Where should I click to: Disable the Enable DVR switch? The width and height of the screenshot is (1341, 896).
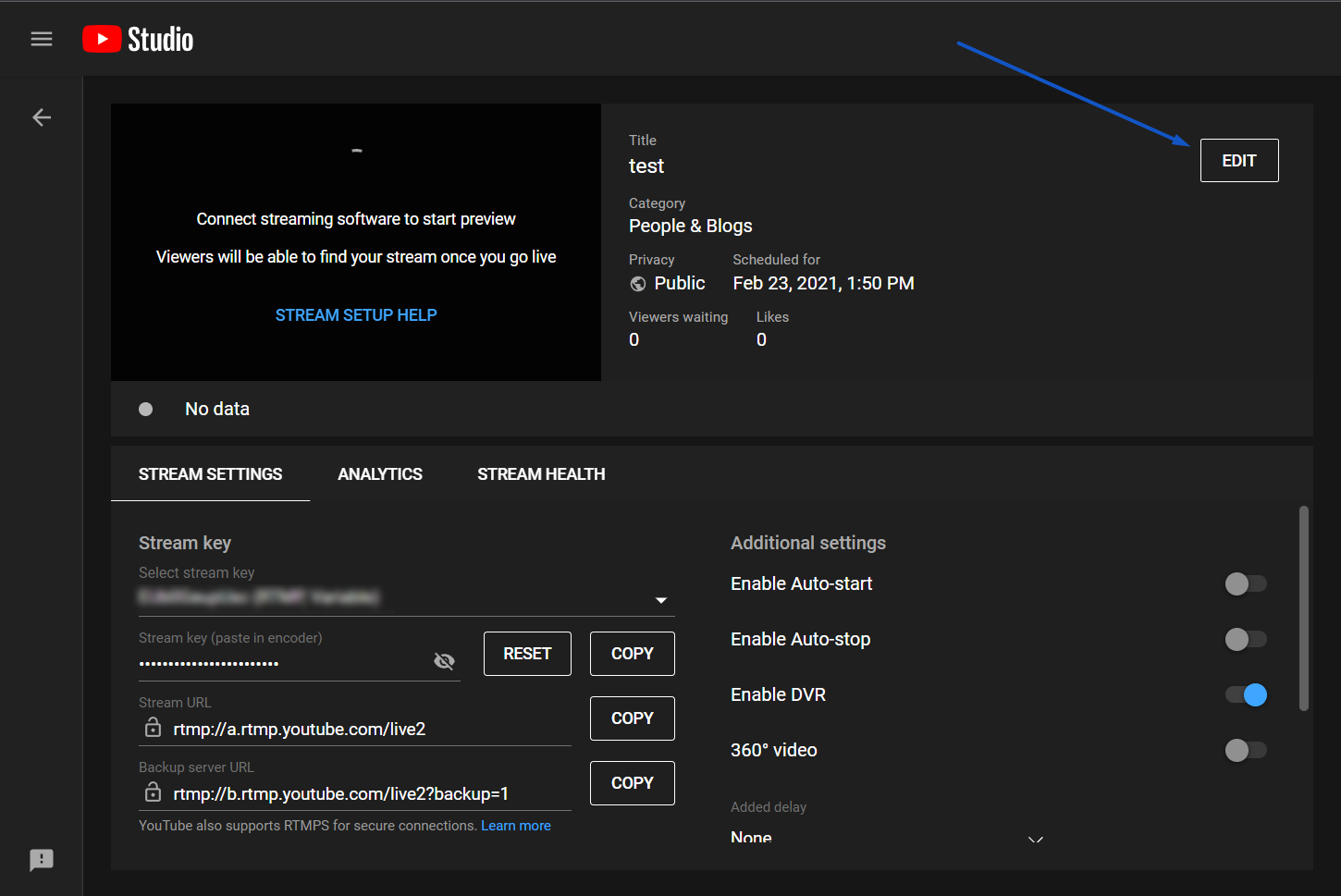1245,694
